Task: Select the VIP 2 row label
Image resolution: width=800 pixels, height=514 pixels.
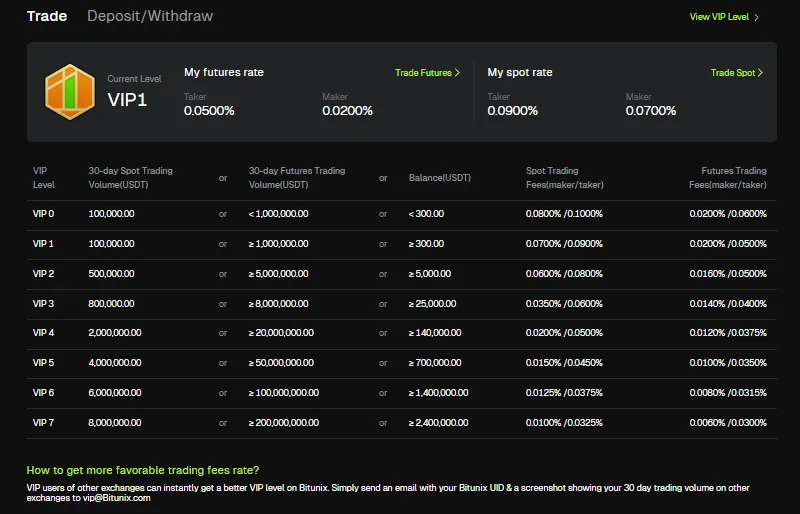Action: coord(43,274)
